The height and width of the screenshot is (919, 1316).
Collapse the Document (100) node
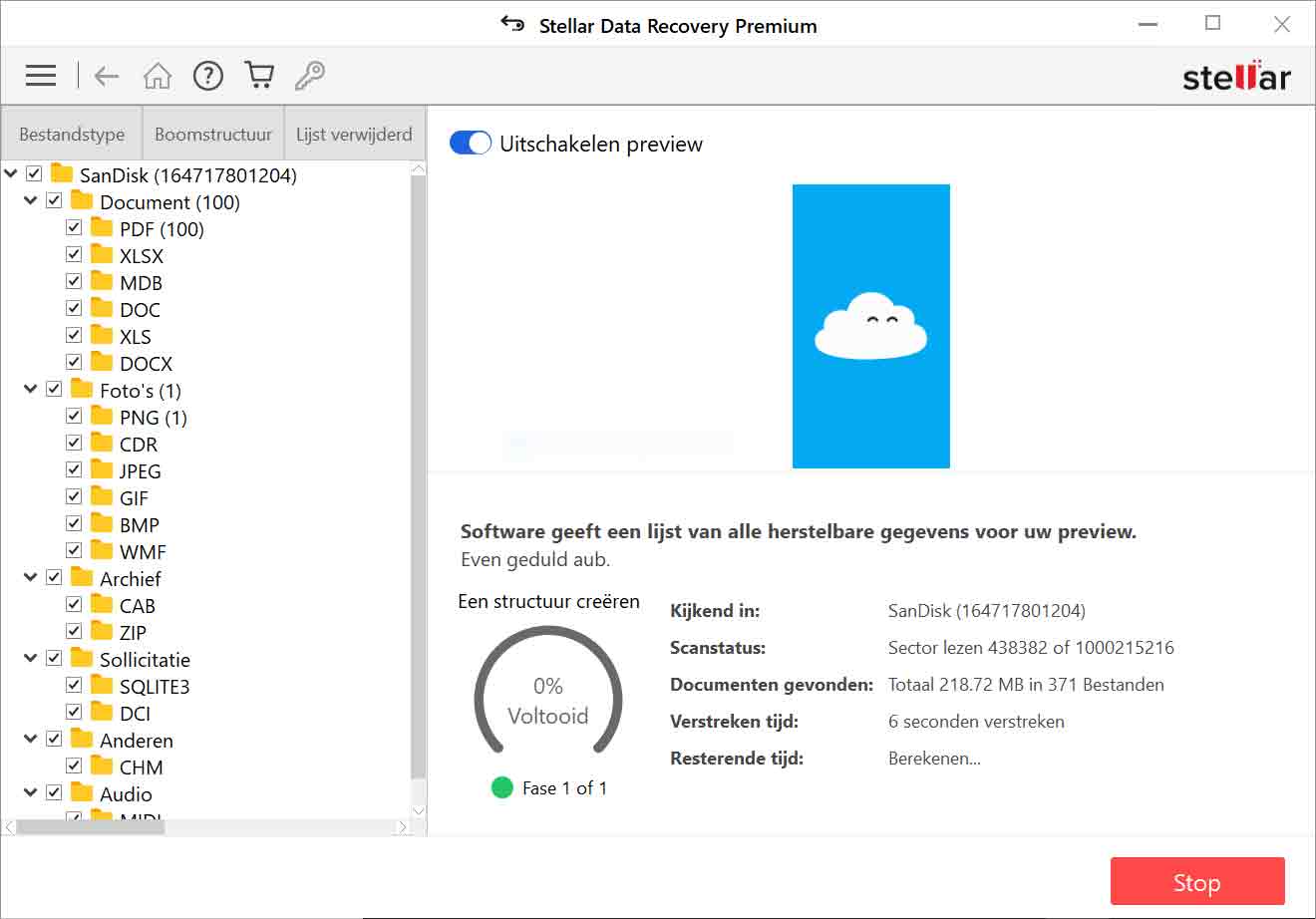tap(31, 201)
